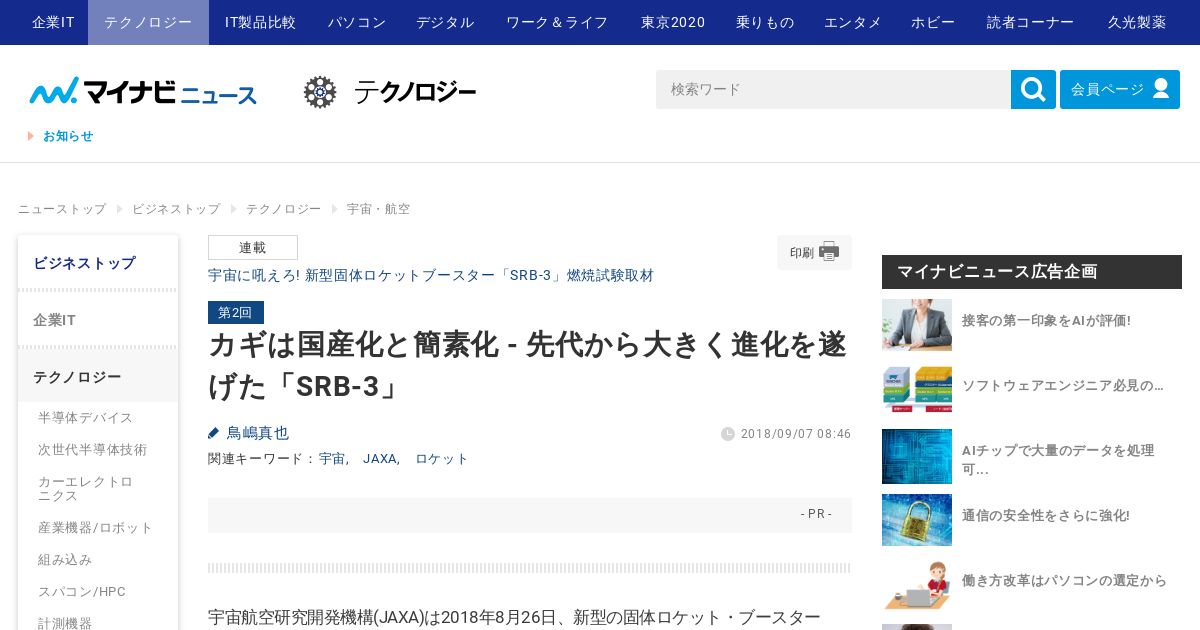Open ビジネストップ in the sidebar
Viewport: 1200px width, 630px height.
click(98, 263)
